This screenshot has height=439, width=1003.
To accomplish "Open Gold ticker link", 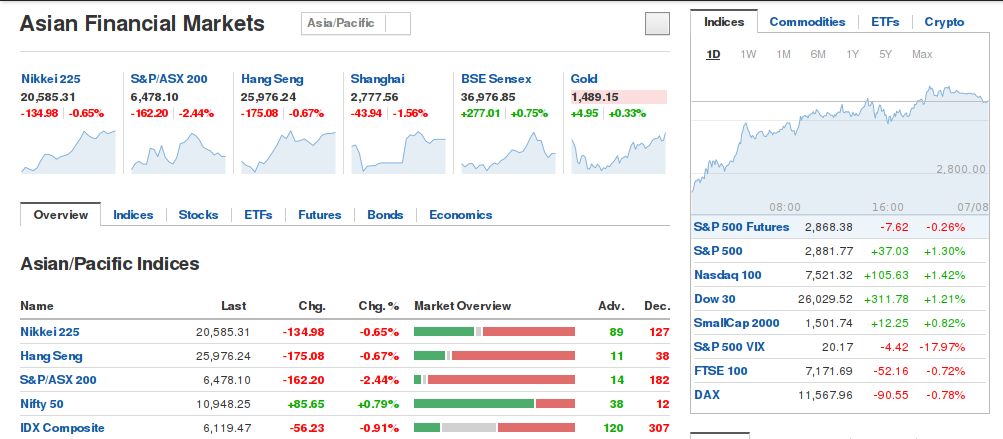I will coord(584,79).
